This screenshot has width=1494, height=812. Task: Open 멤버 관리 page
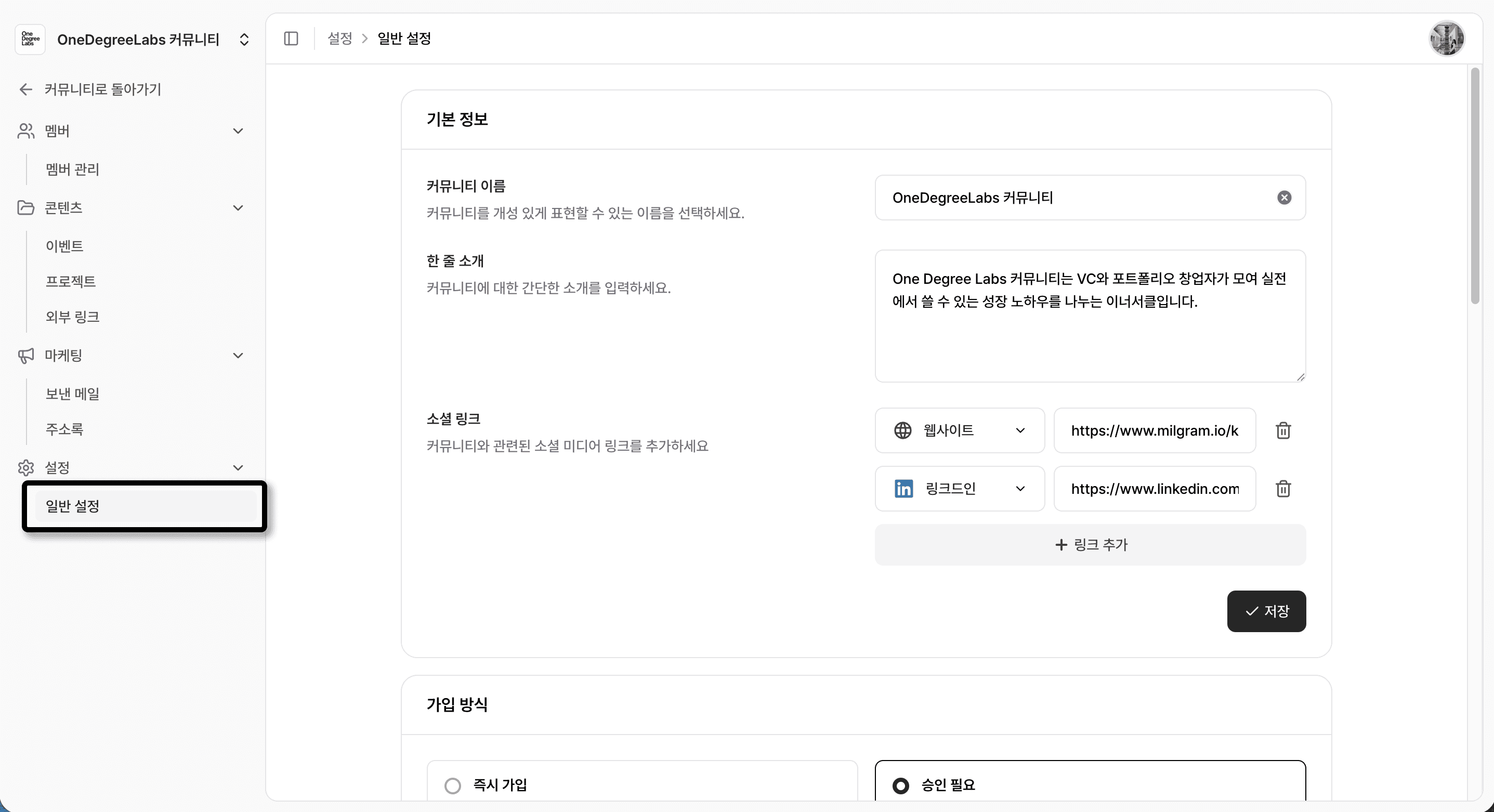coord(72,169)
